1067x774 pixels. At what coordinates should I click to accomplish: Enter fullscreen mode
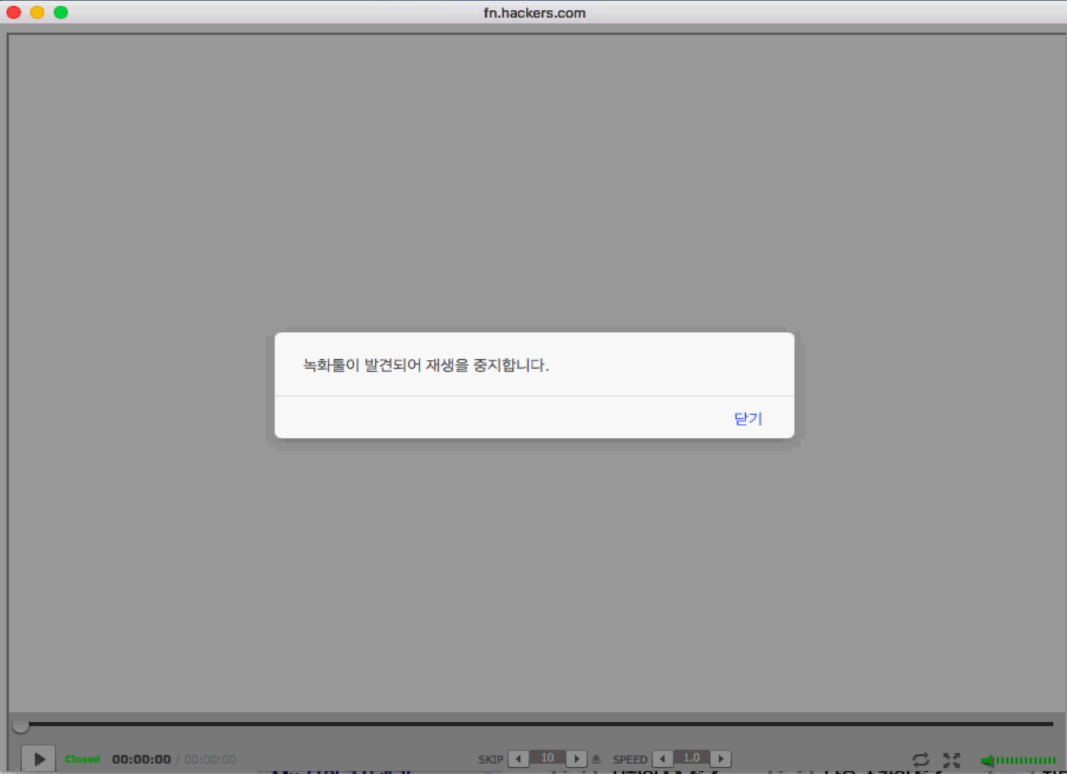pos(951,759)
